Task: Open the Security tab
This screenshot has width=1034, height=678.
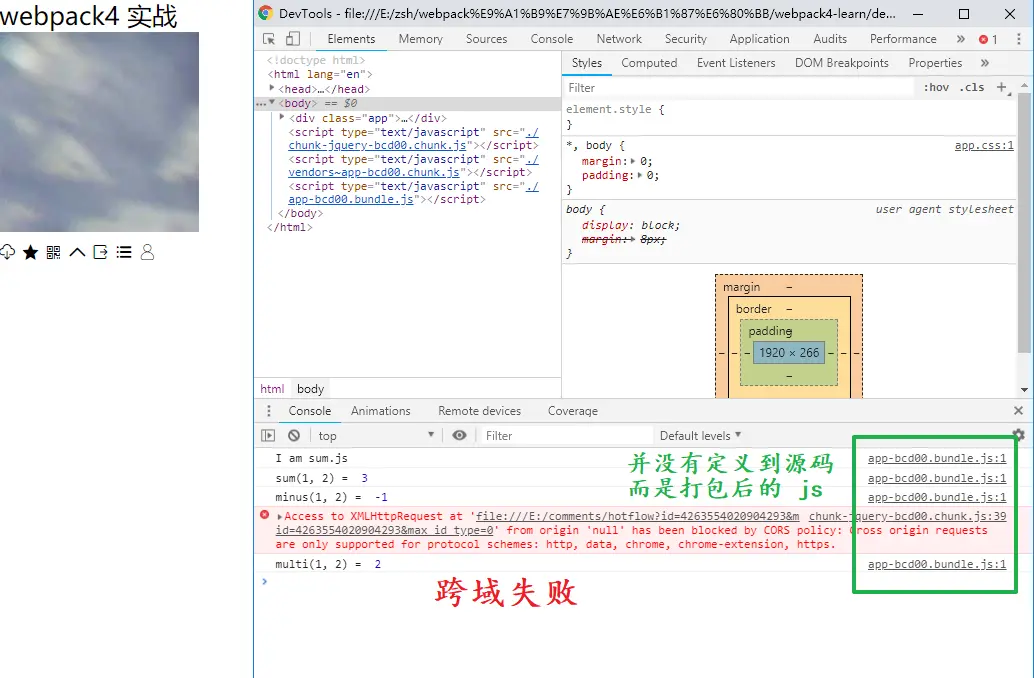Action: tap(685, 39)
